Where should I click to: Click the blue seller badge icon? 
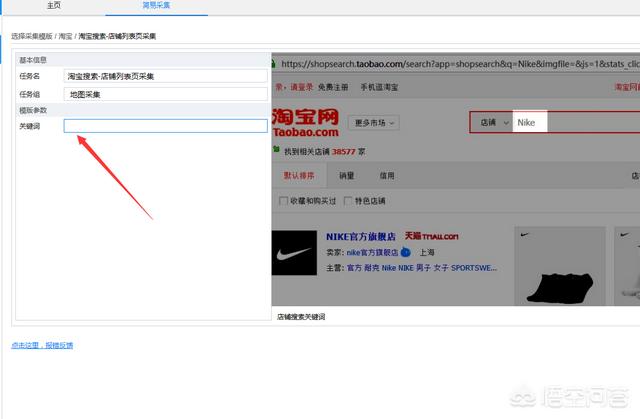pos(405,252)
